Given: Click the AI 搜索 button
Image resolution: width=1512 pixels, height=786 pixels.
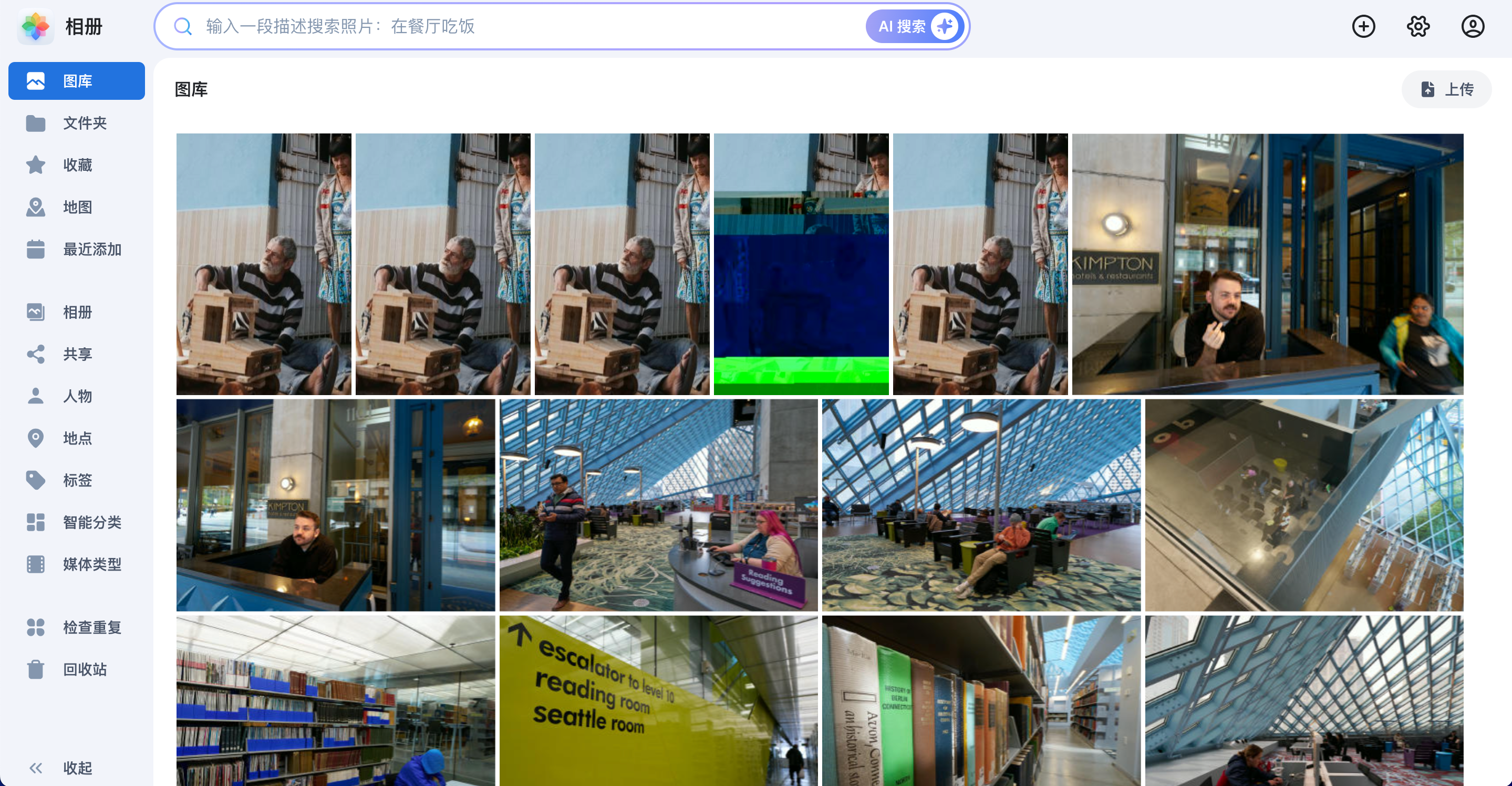Looking at the screenshot, I should 915,26.
